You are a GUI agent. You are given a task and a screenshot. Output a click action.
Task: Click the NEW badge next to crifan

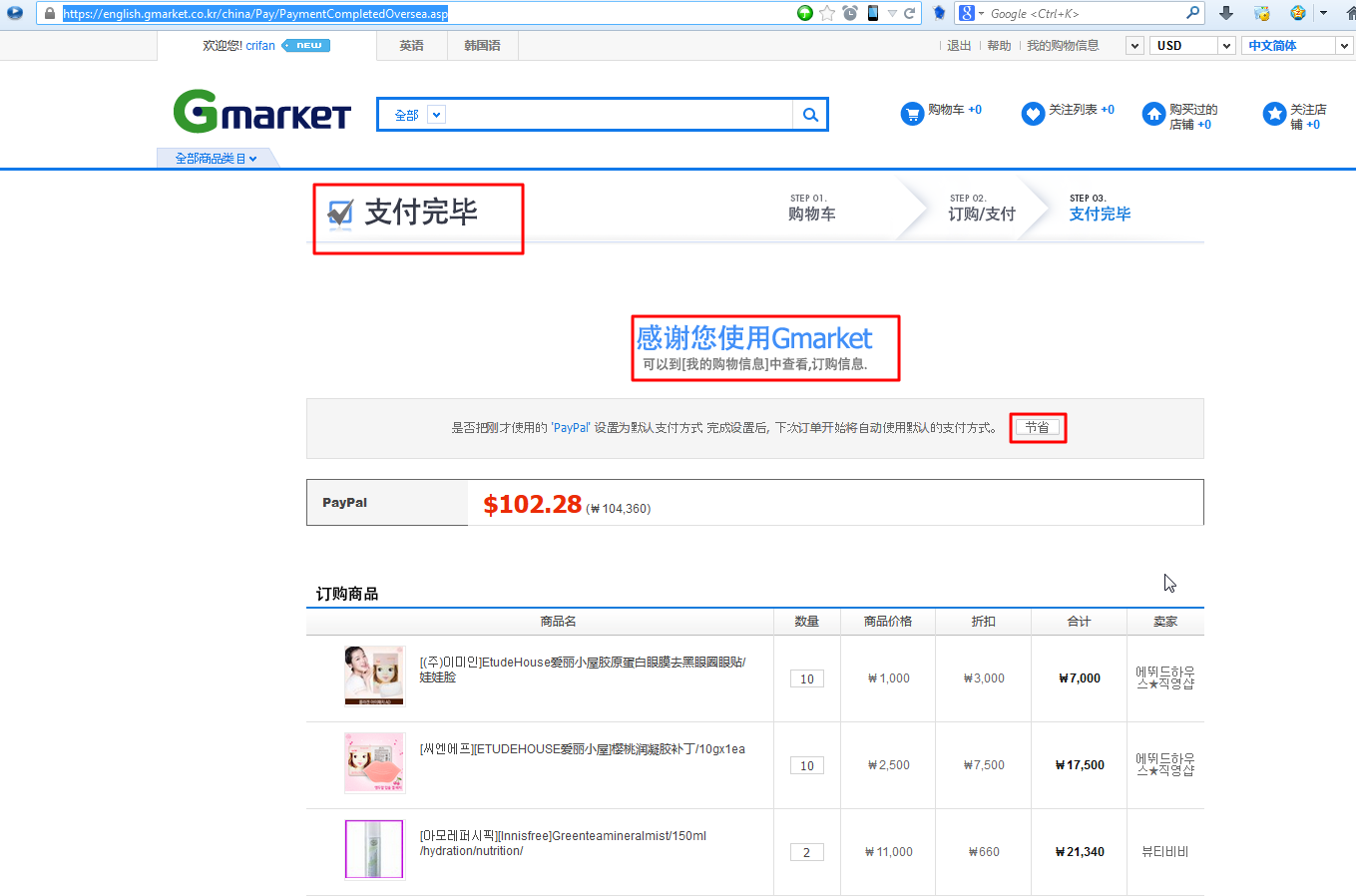click(x=306, y=46)
